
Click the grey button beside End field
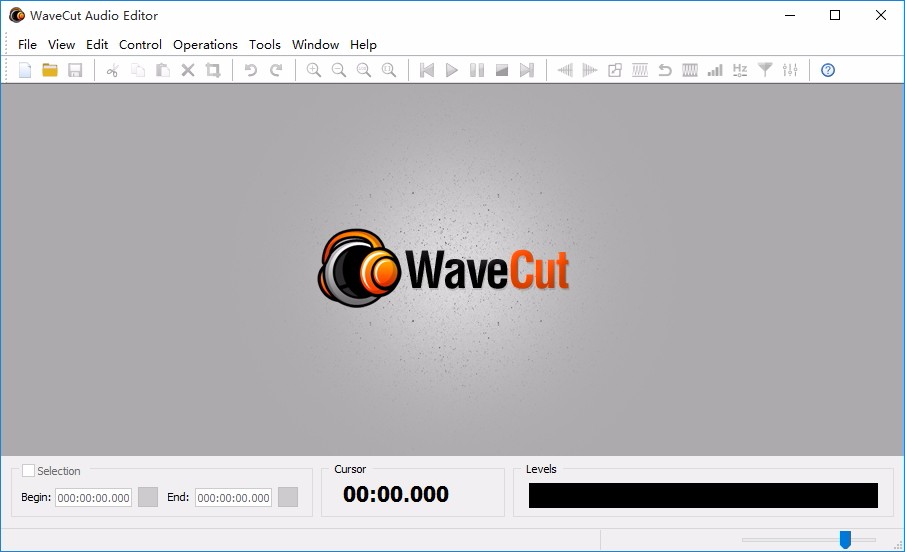pyautogui.click(x=288, y=497)
